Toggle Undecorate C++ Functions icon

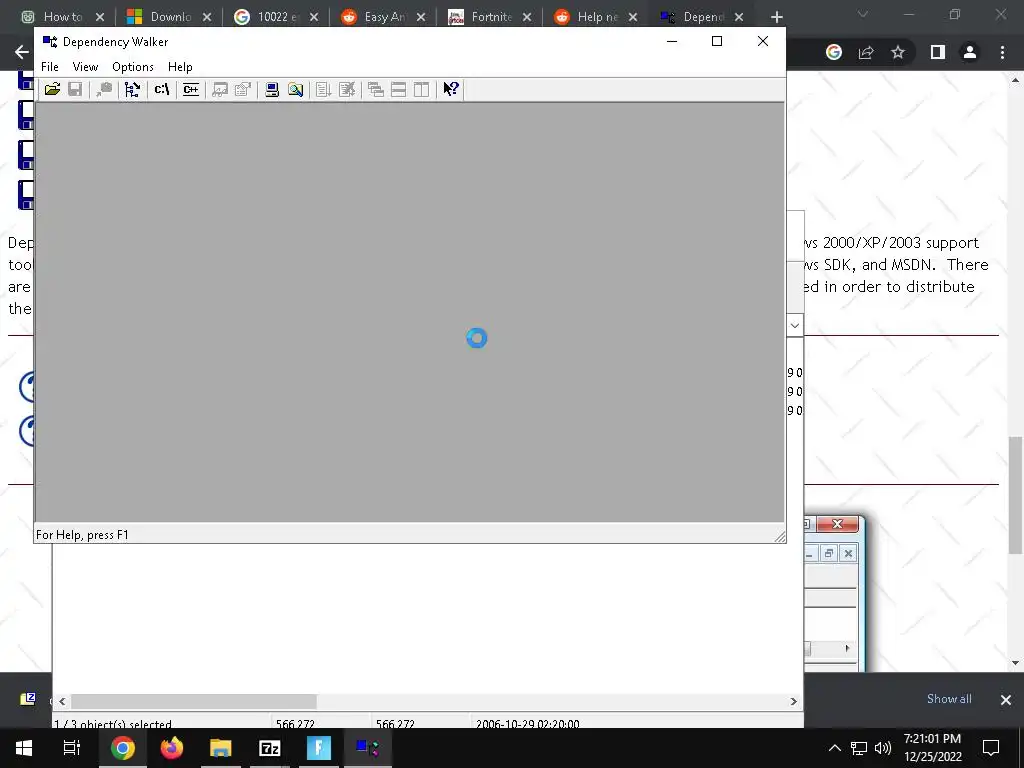[191, 89]
